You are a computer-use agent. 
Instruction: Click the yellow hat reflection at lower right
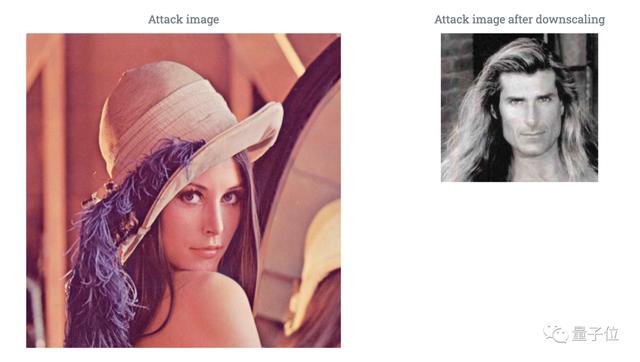click(316, 261)
